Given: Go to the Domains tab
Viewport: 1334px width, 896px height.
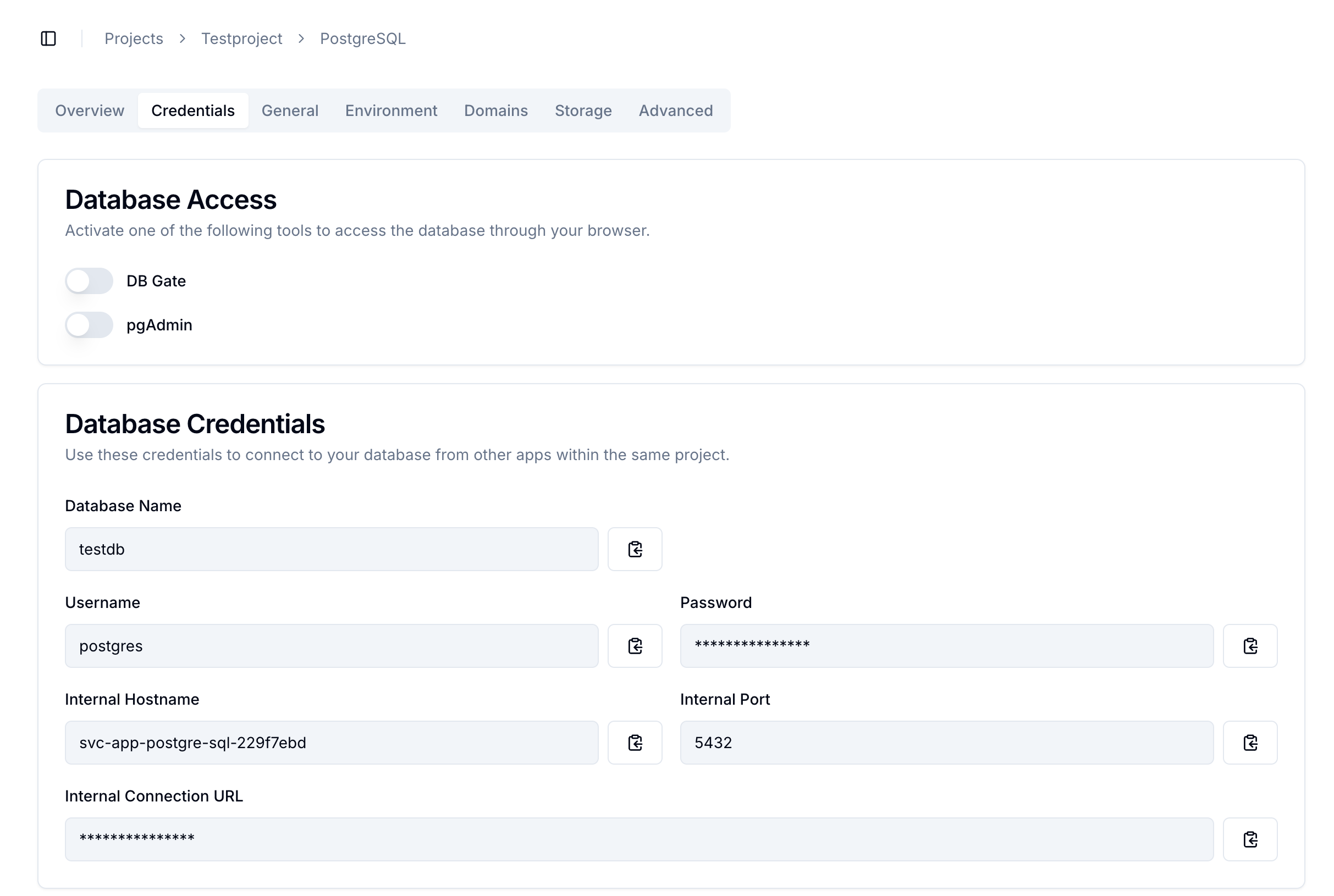Looking at the screenshot, I should click(x=495, y=110).
